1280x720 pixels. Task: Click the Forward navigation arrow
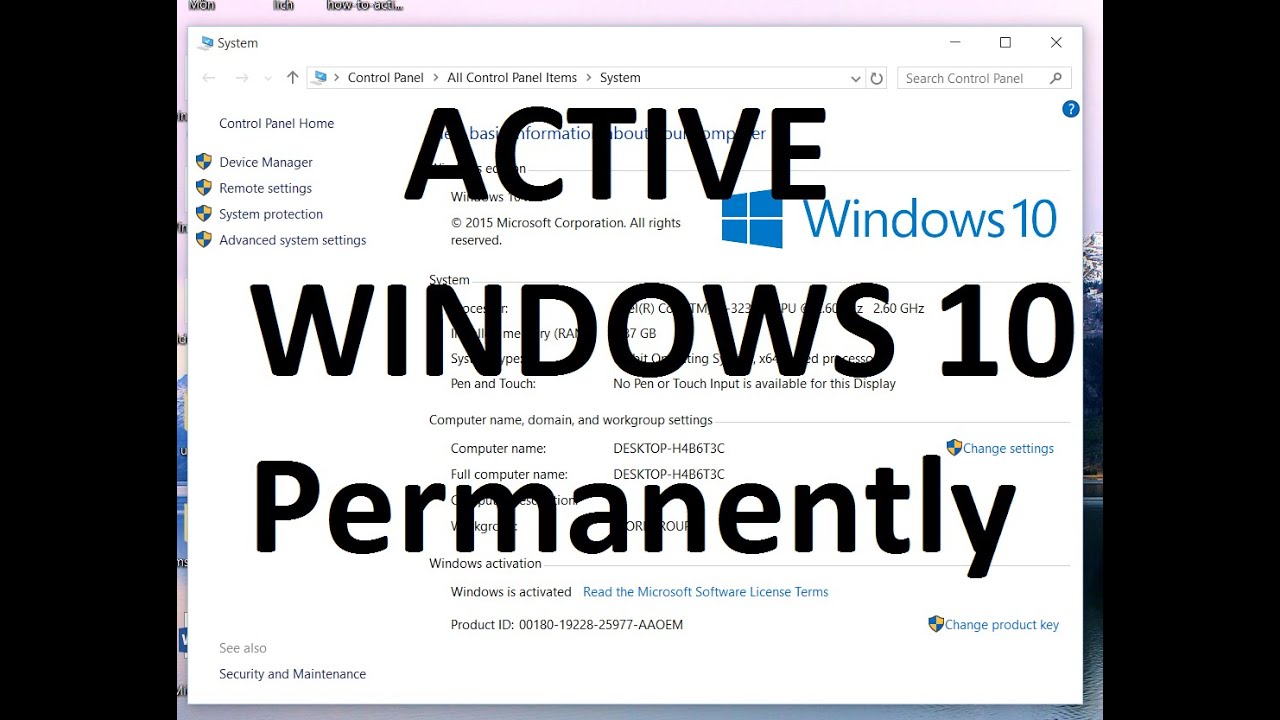click(x=241, y=77)
